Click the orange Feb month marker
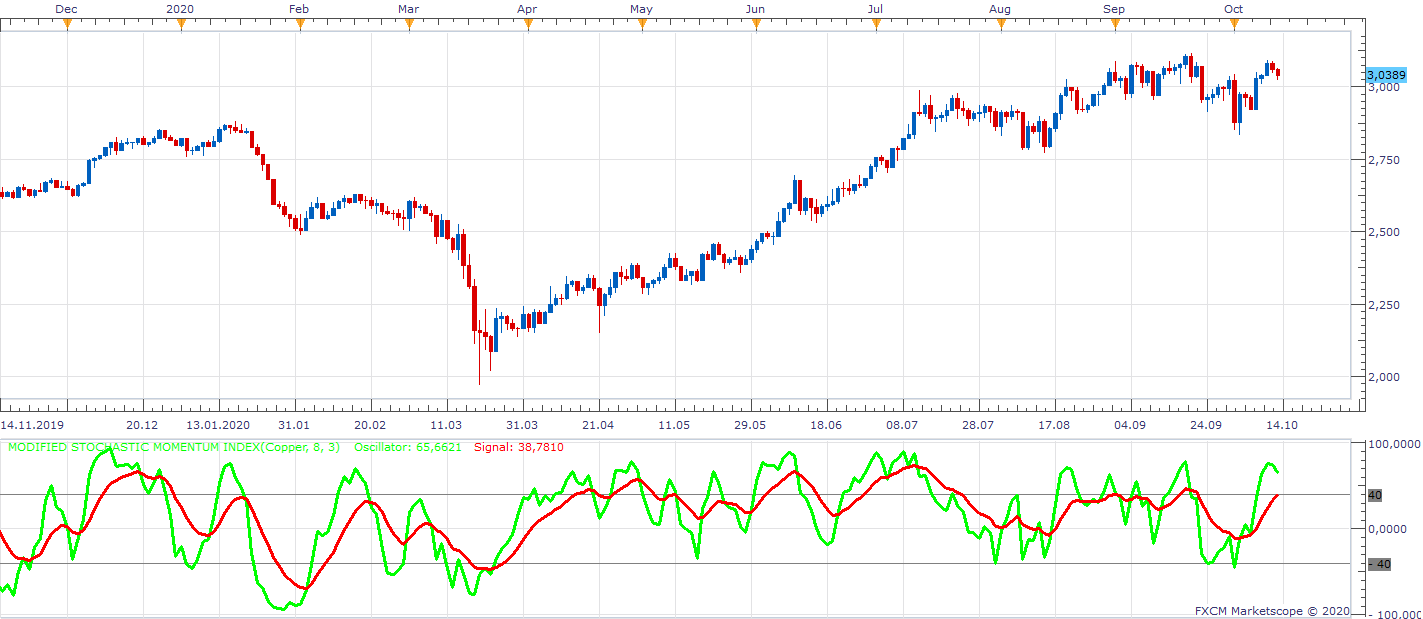The width and height of the screenshot is (1423, 619). coord(299,24)
